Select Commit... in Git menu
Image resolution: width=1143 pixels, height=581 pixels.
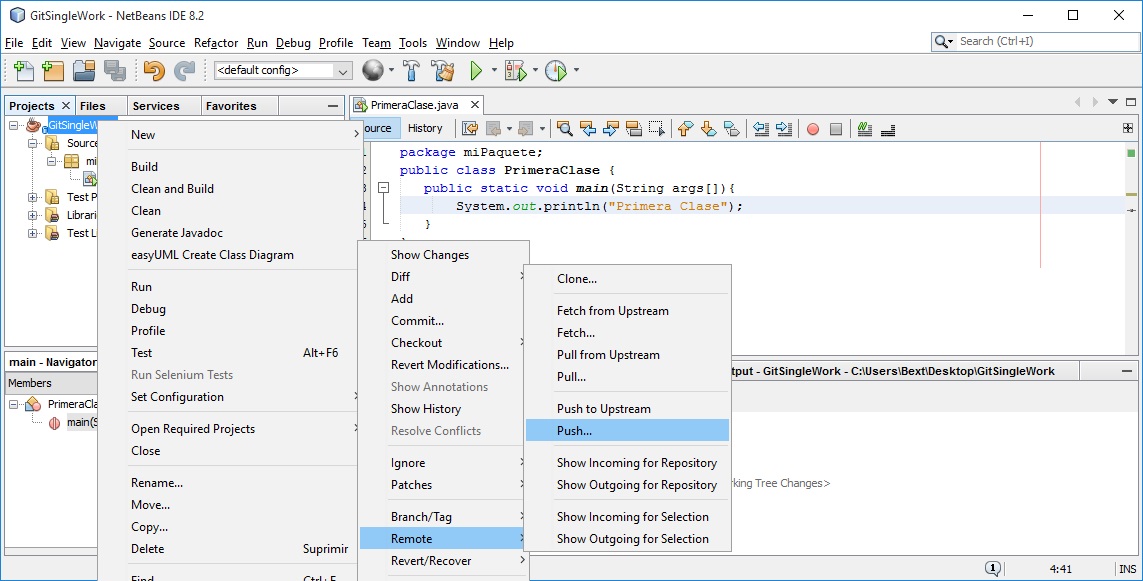click(x=443, y=321)
